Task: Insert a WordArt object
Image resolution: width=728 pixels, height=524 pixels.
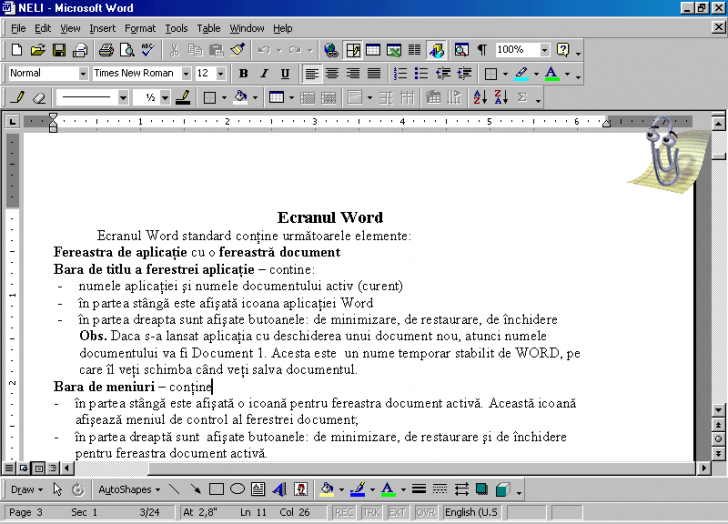Action: [x=280, y=489]
